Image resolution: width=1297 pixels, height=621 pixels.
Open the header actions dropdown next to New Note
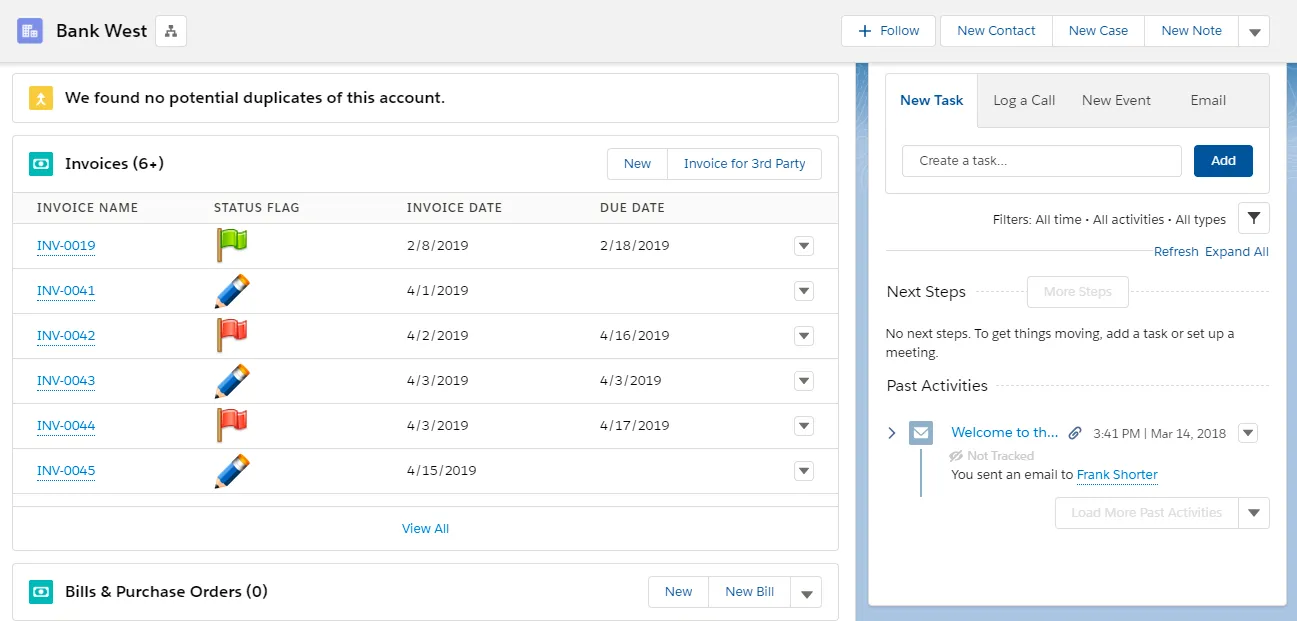click(1254, 31)
